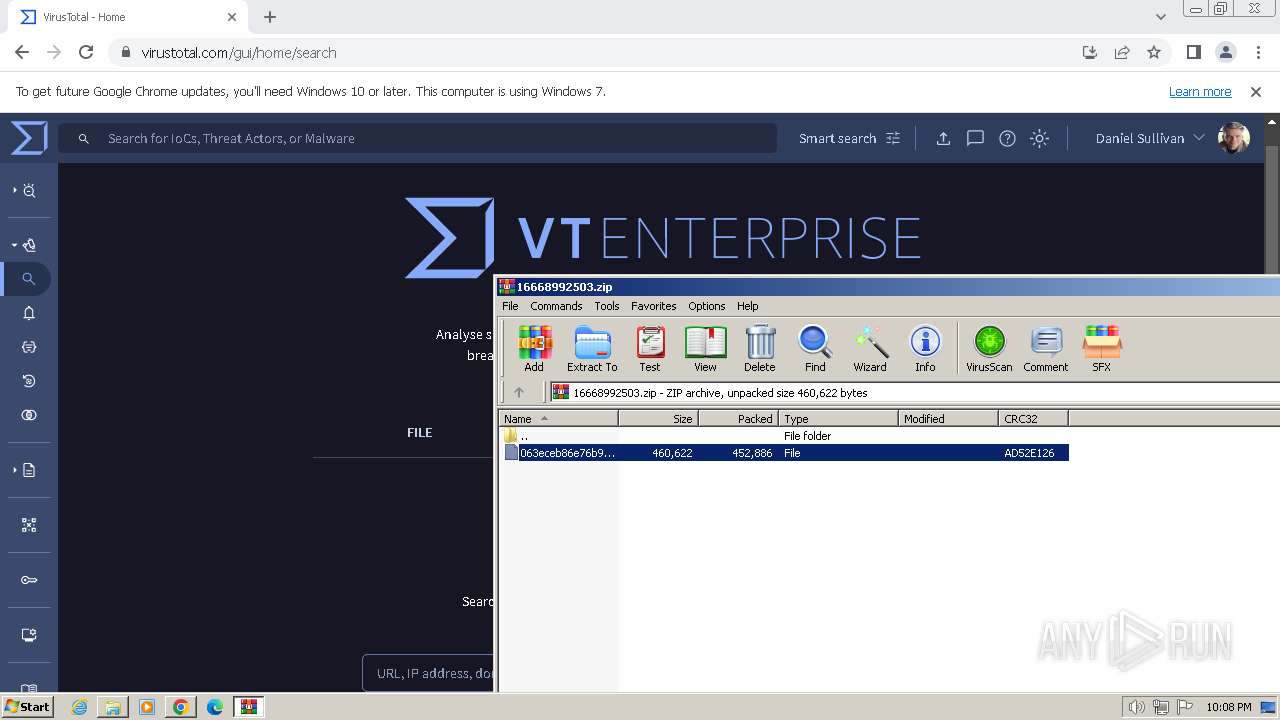Sort files by Modified column header

pyautogui.click(x=948, y=419)
